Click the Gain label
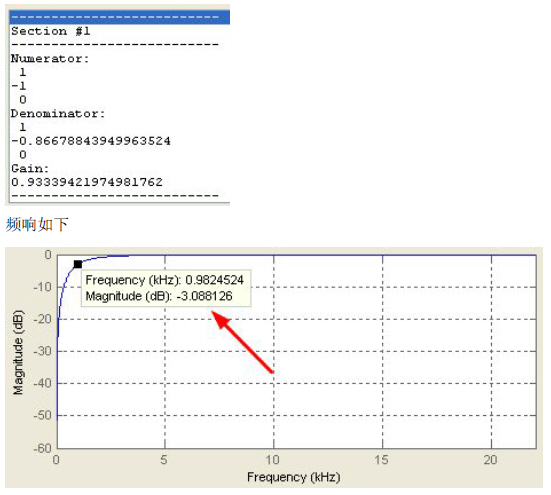This screenshot has width=551, height=495. [30, 168]
